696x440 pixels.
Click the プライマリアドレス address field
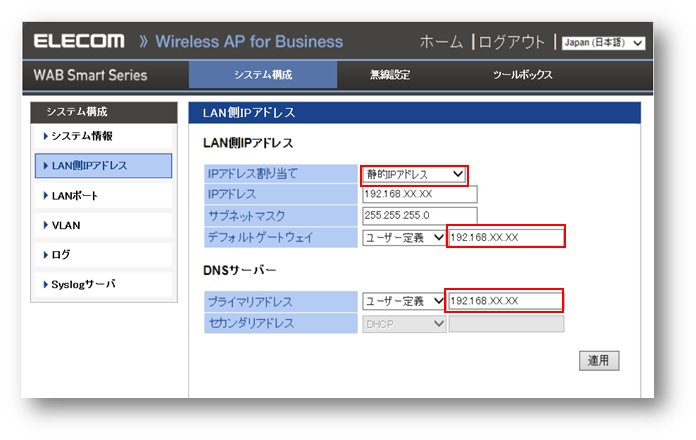(x=505, y=301)
